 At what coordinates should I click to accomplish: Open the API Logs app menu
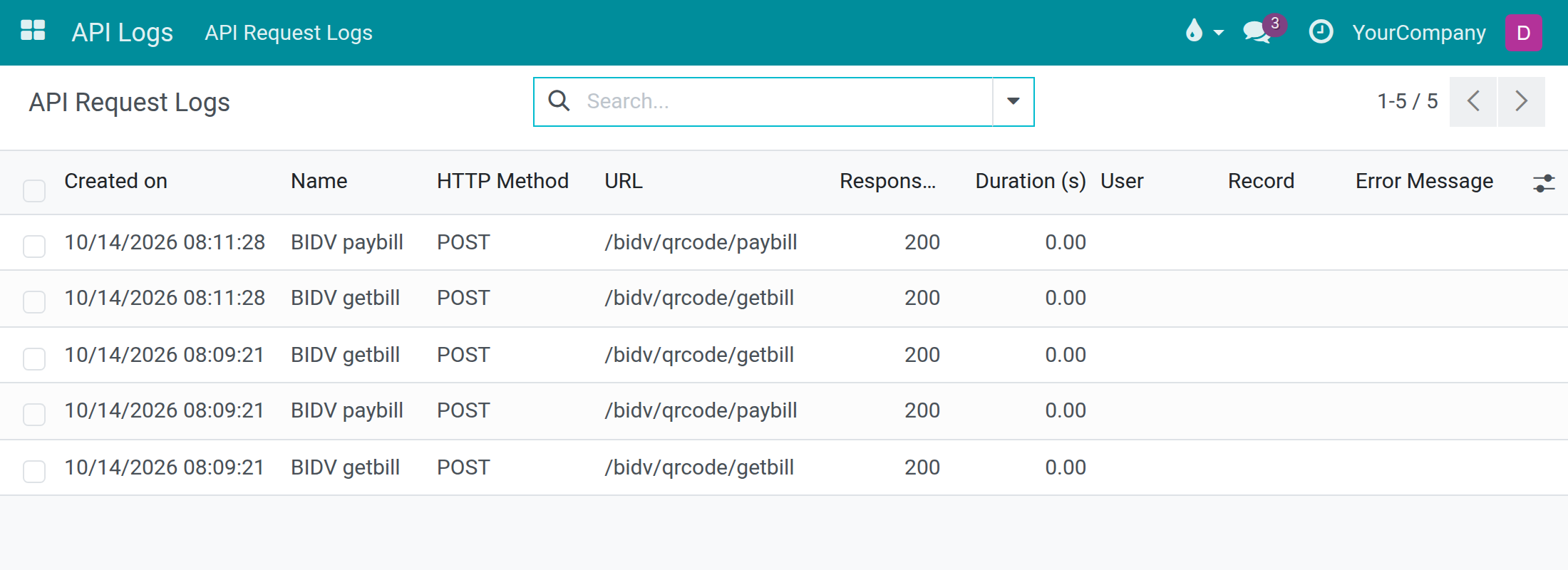(123, 33)
